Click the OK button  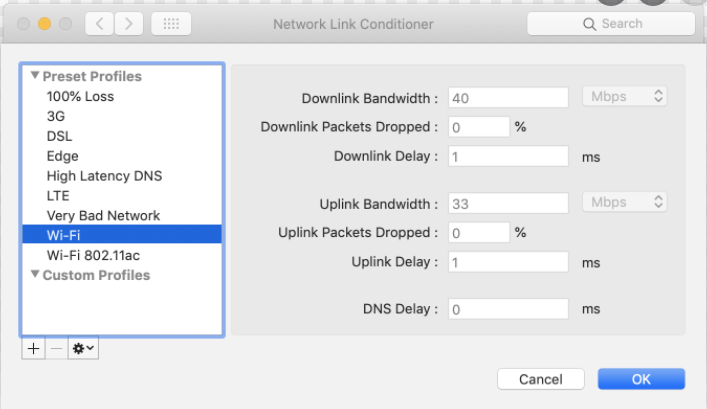tap(641, 379)
